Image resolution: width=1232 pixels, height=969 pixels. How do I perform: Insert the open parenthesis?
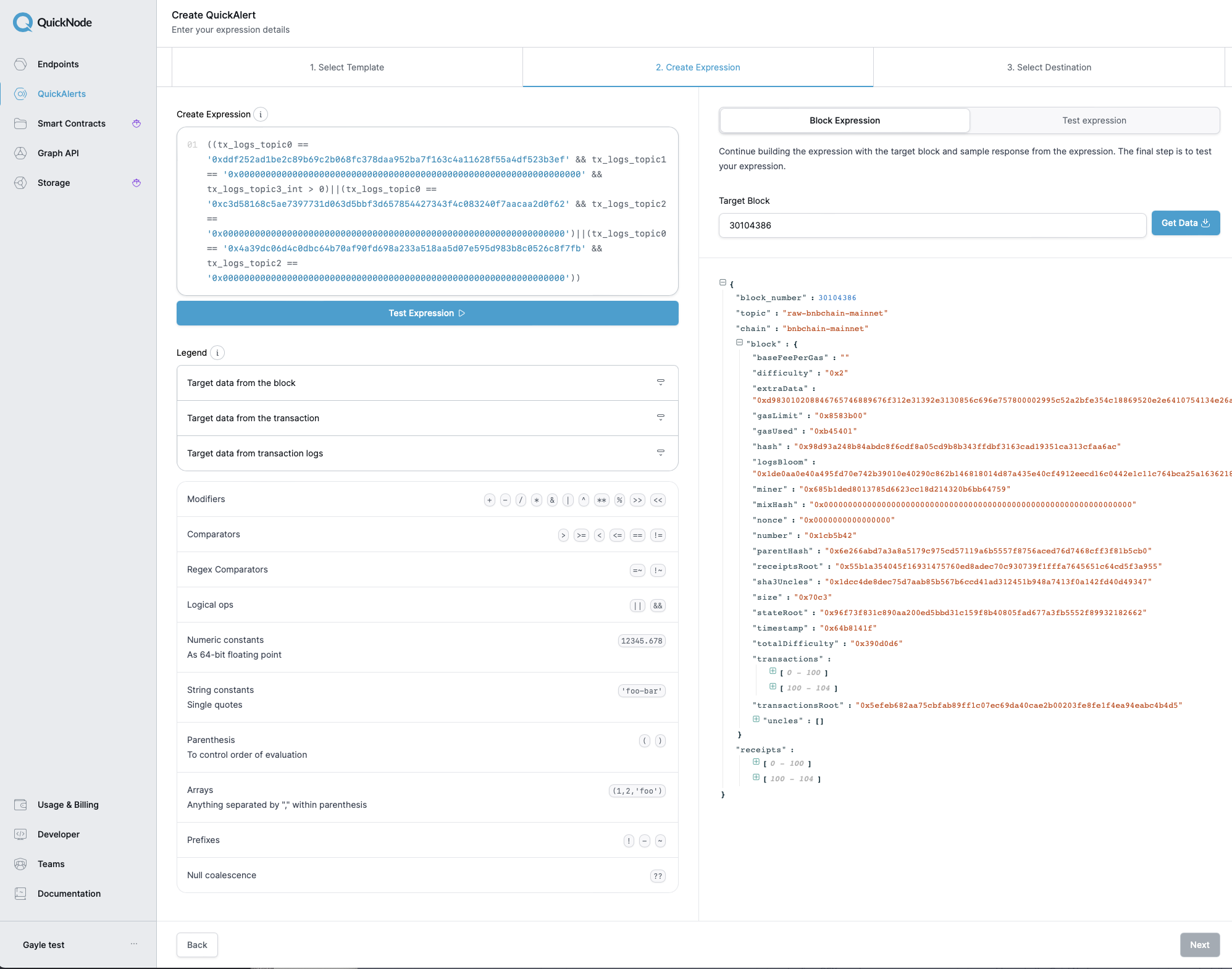click(645, 741)
